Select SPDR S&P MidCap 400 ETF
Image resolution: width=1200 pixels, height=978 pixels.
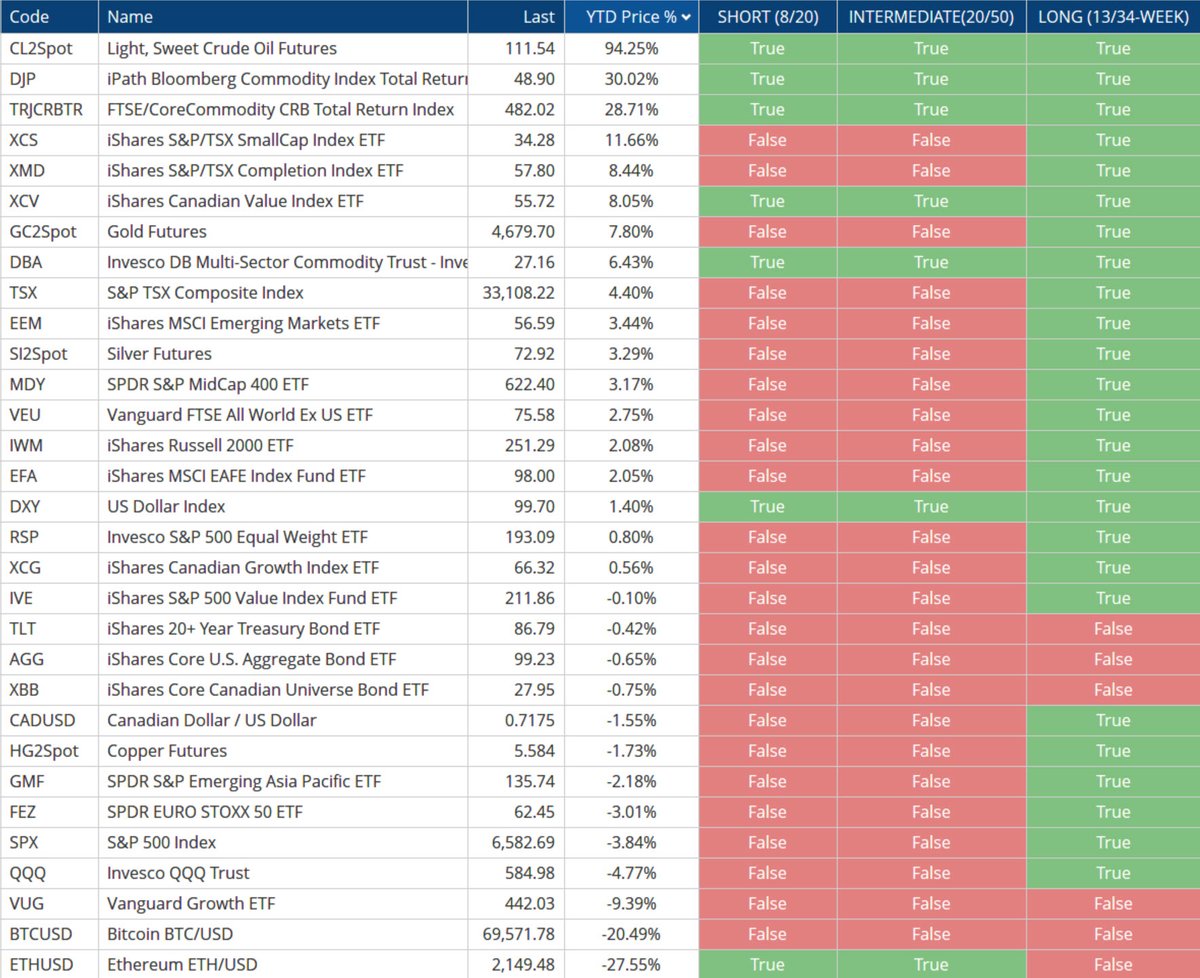point(283,384)
